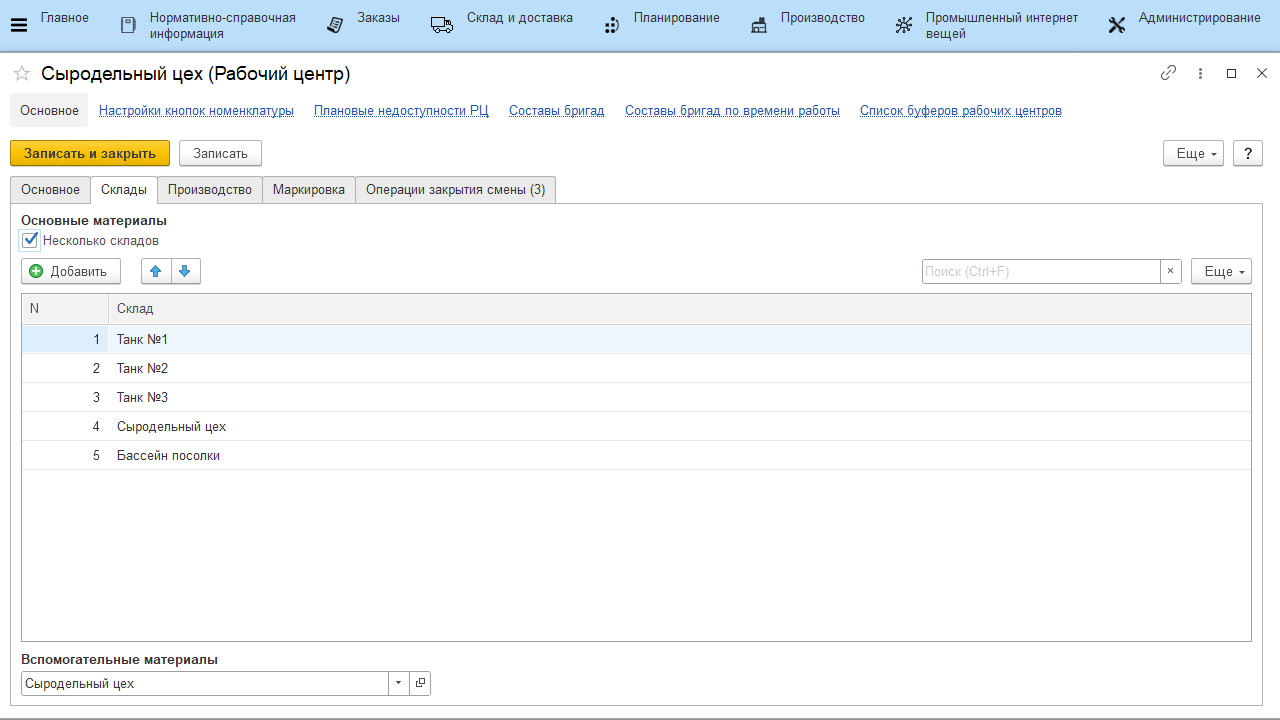Move selected warehouse row down
1280x720 pixels.
(x=185, y=271)
